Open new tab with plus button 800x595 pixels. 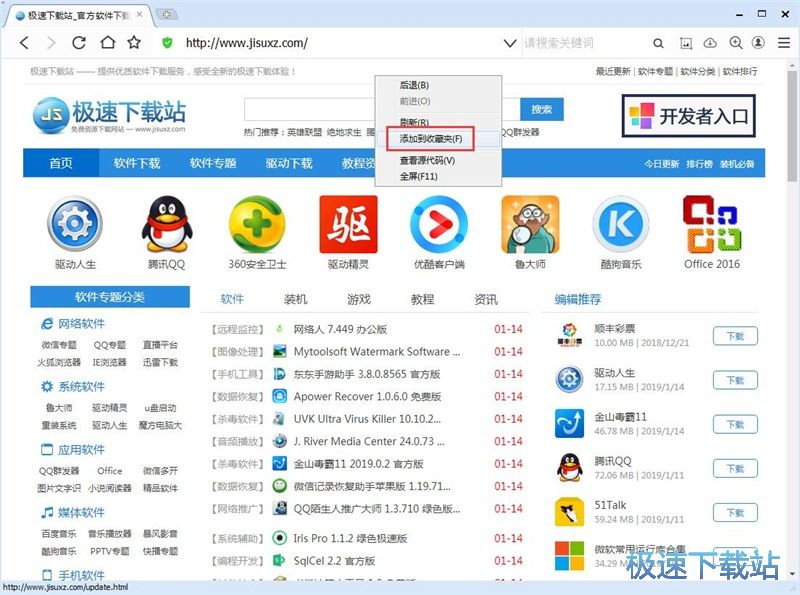point(166,15)
